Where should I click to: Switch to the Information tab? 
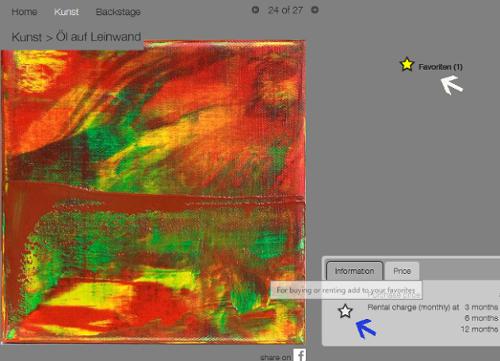pos(354,271)
